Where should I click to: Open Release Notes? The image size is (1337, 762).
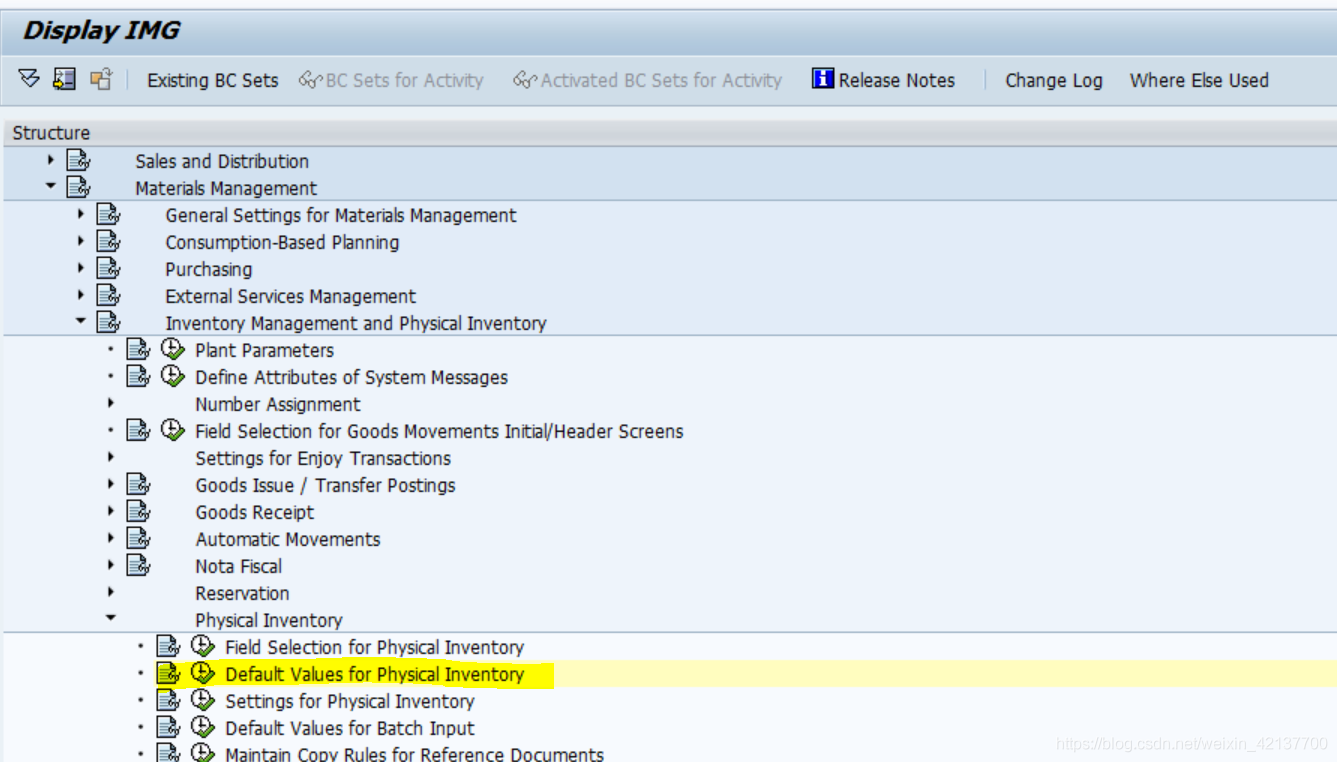pyautogui.click(x=883, y=80)
